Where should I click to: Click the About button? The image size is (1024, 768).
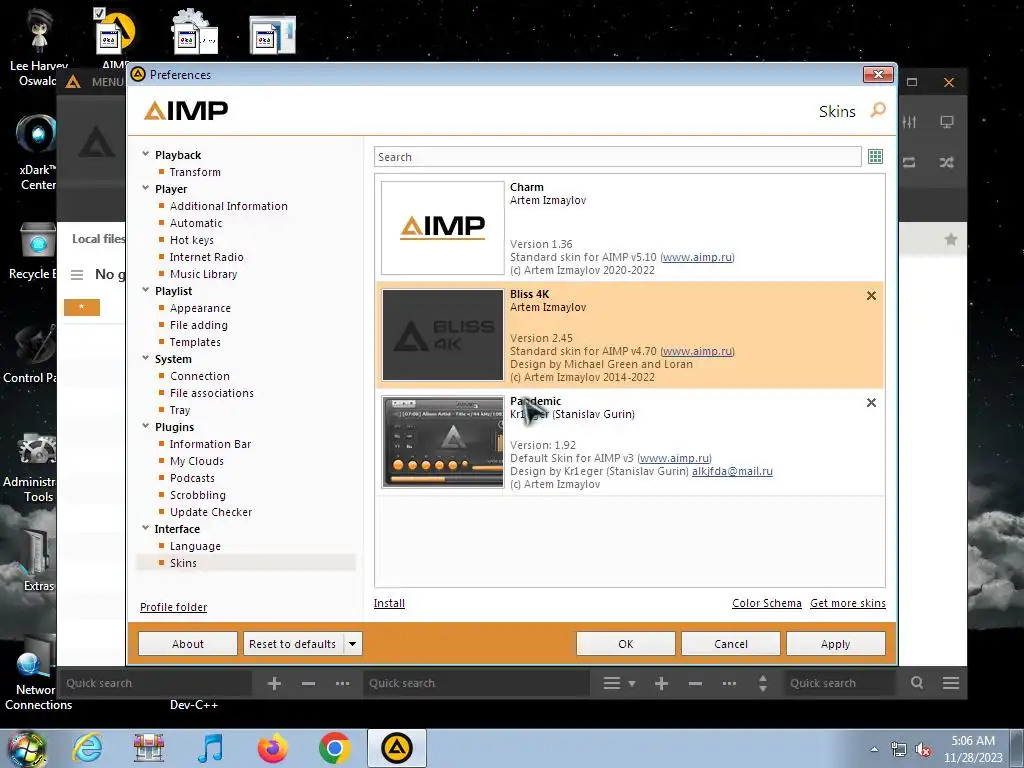[188, 644]
